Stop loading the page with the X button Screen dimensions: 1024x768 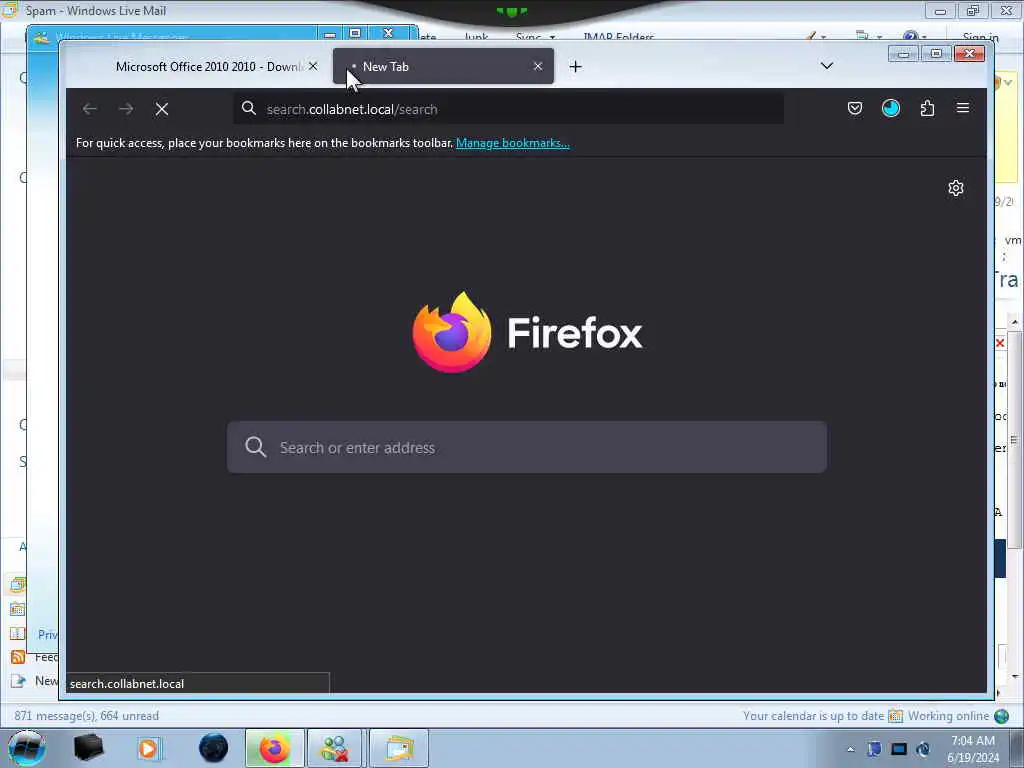162,109
